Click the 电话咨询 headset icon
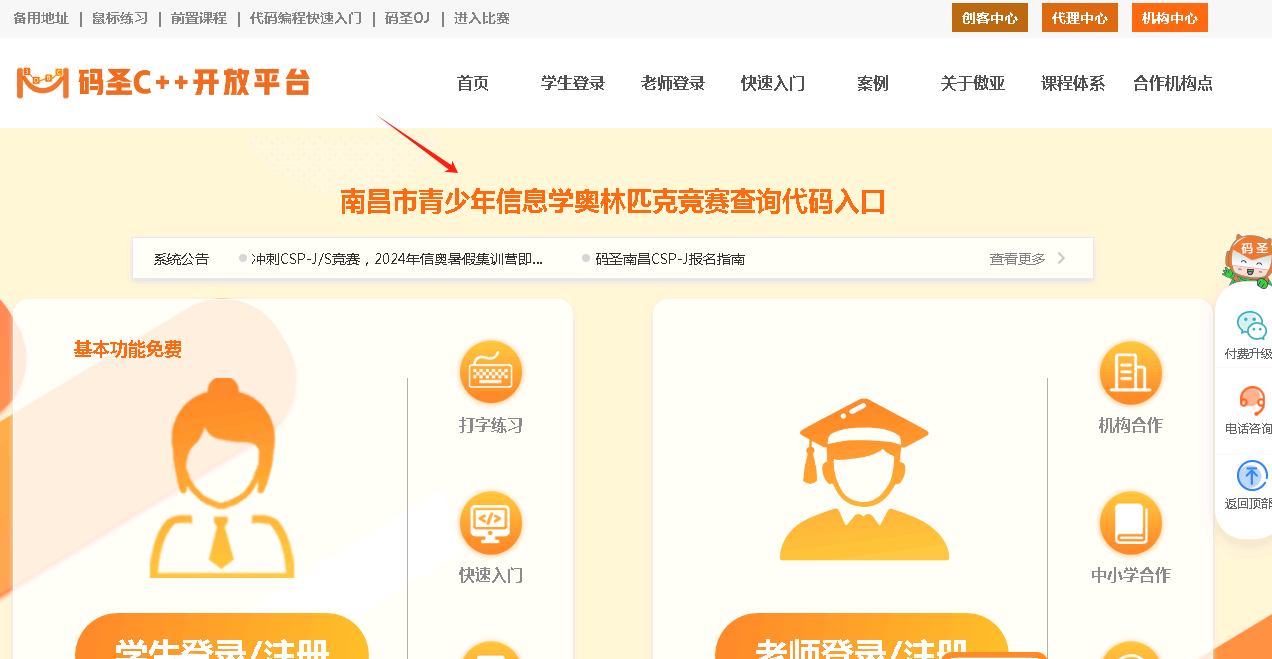Viewport: 1272px width, 659px height. 1250,401
